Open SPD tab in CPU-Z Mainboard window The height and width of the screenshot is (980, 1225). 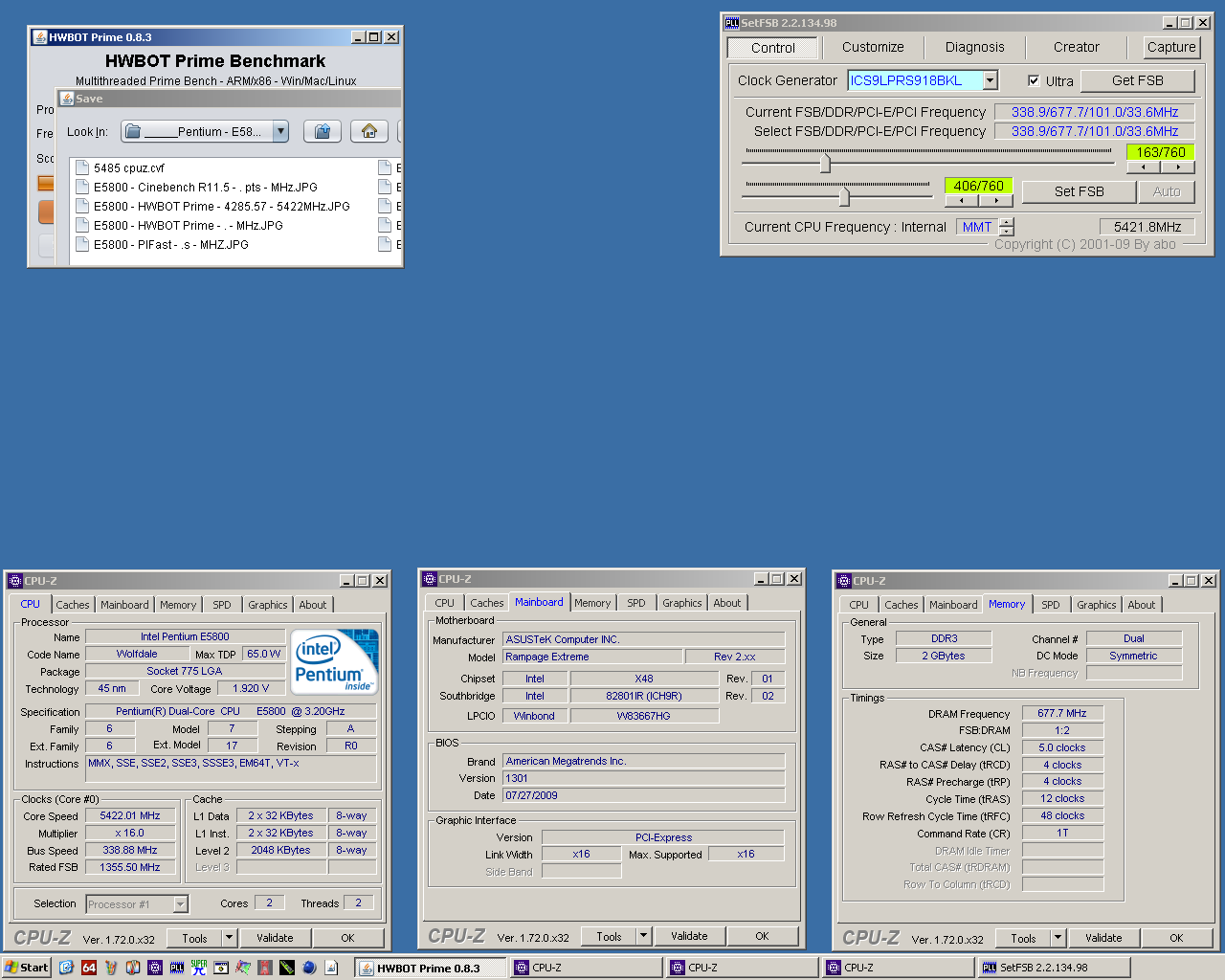635,603
